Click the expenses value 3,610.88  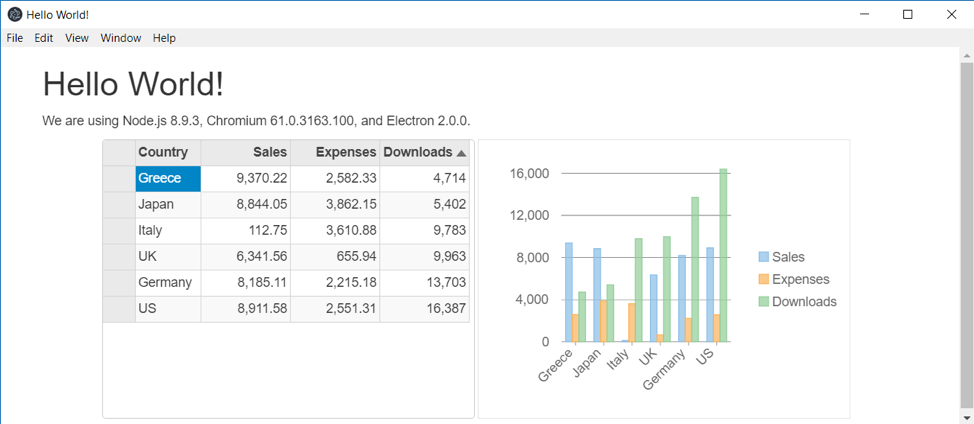click(335, 231)
